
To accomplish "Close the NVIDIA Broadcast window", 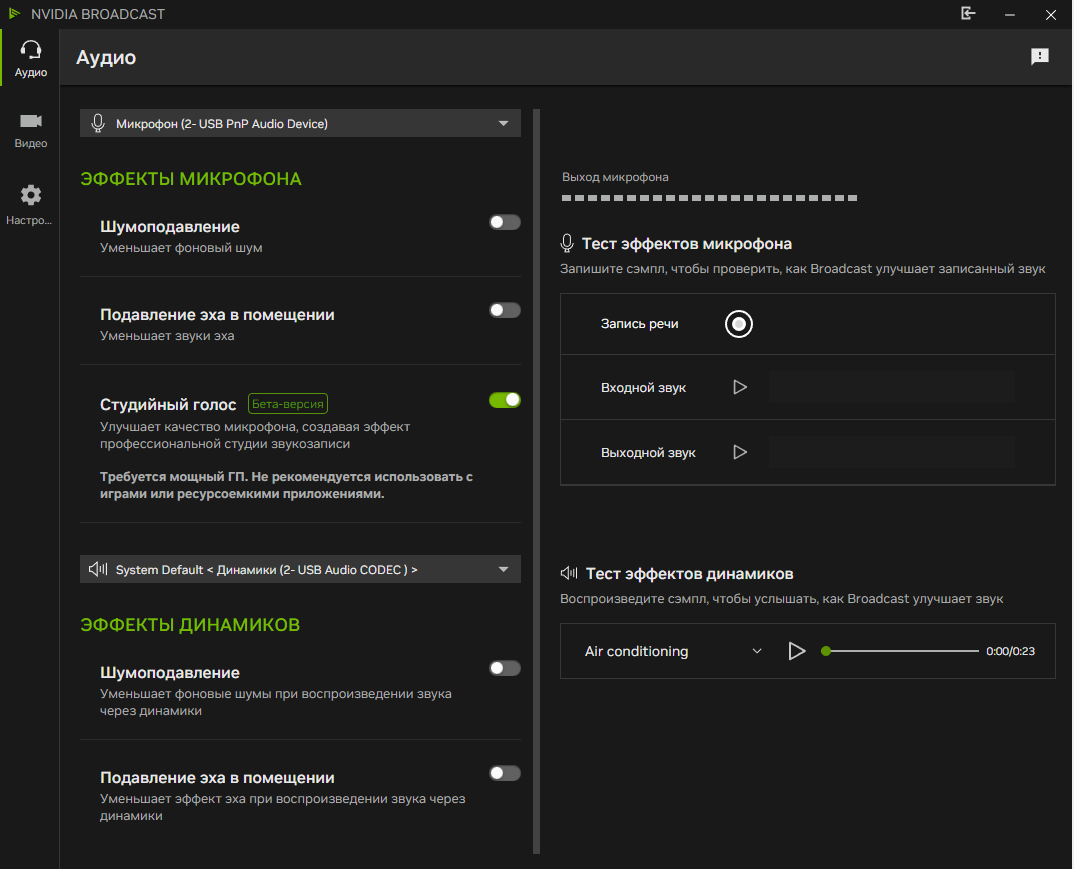I will tap(1050, 14).
